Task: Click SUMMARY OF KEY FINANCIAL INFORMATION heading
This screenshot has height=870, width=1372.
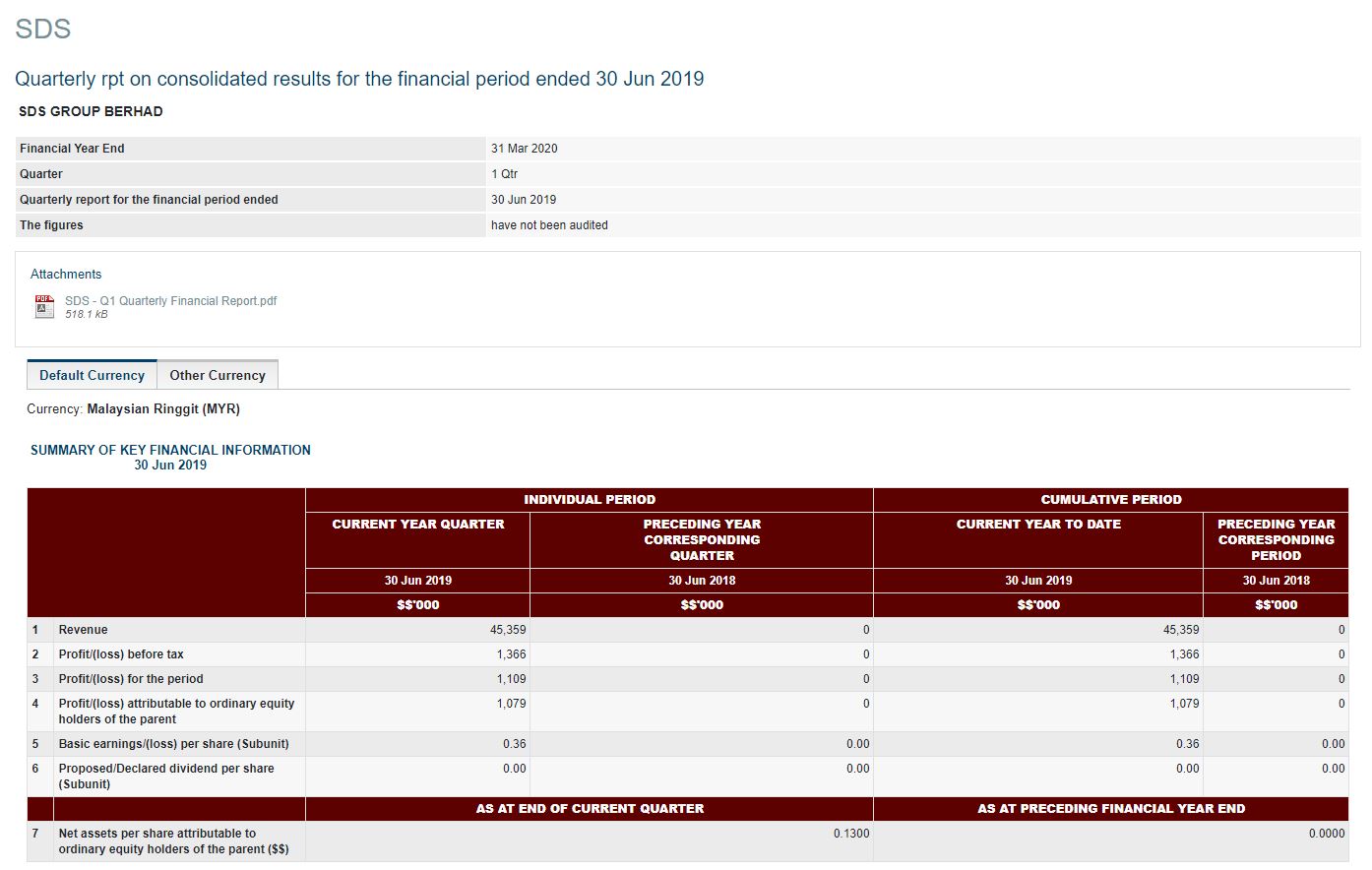Action: [170, 450]
